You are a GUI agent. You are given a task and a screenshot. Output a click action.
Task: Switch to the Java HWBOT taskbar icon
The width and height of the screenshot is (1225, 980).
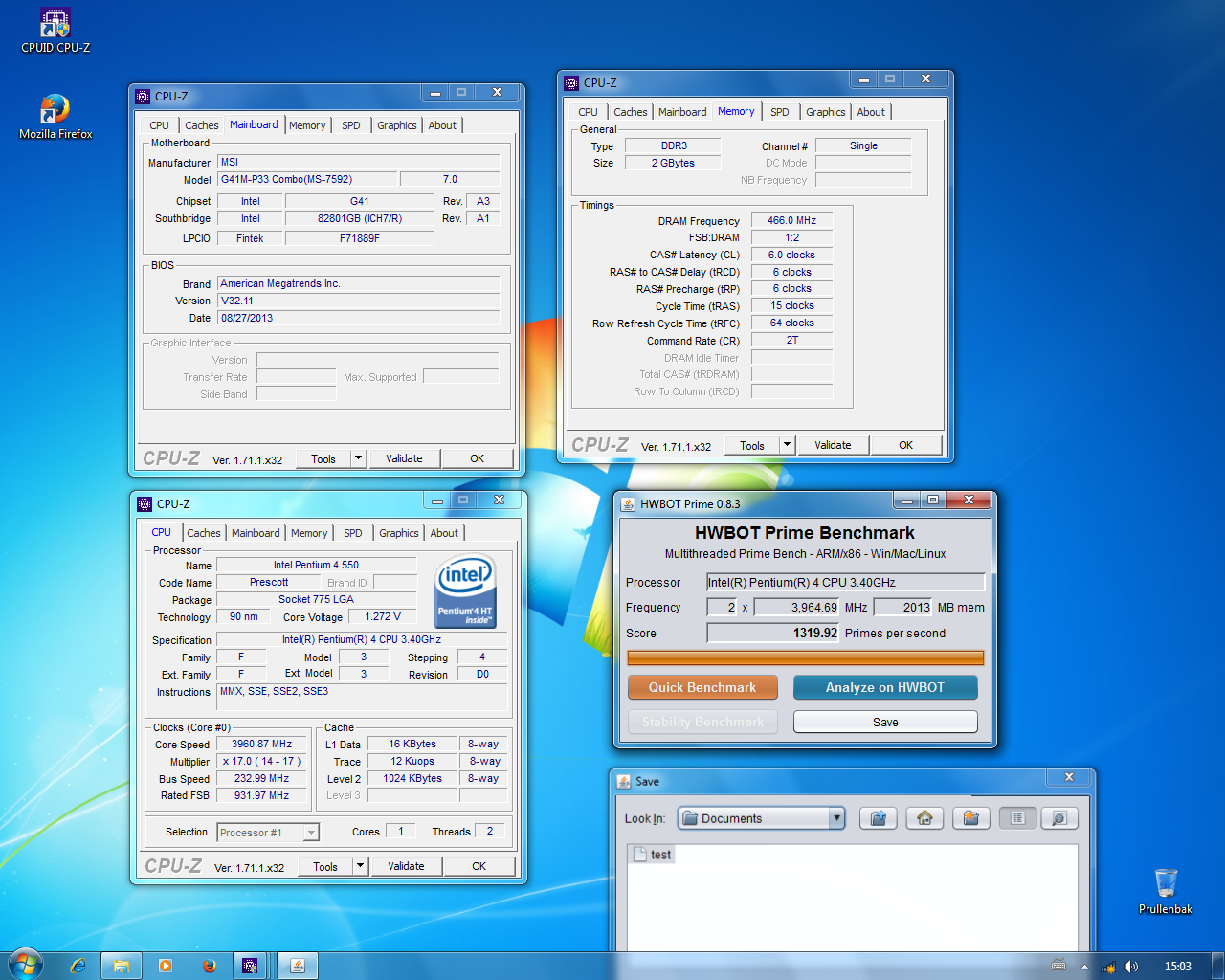(298, 966)
